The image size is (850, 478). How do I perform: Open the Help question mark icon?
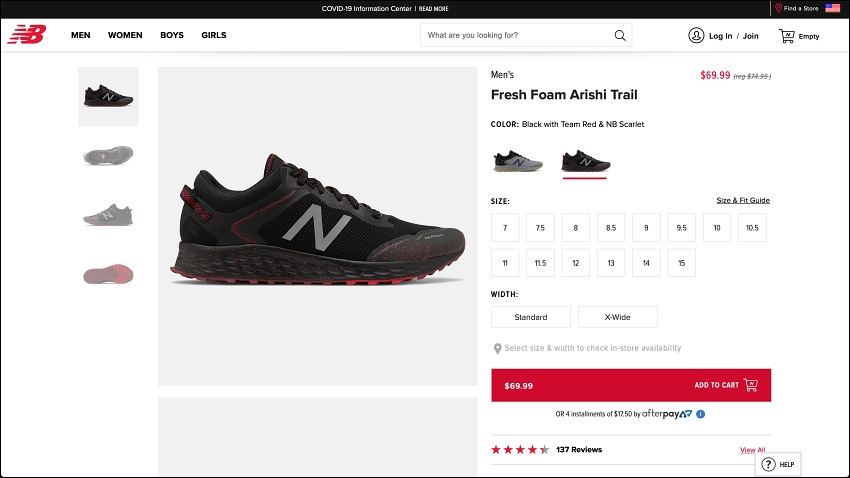768,464
